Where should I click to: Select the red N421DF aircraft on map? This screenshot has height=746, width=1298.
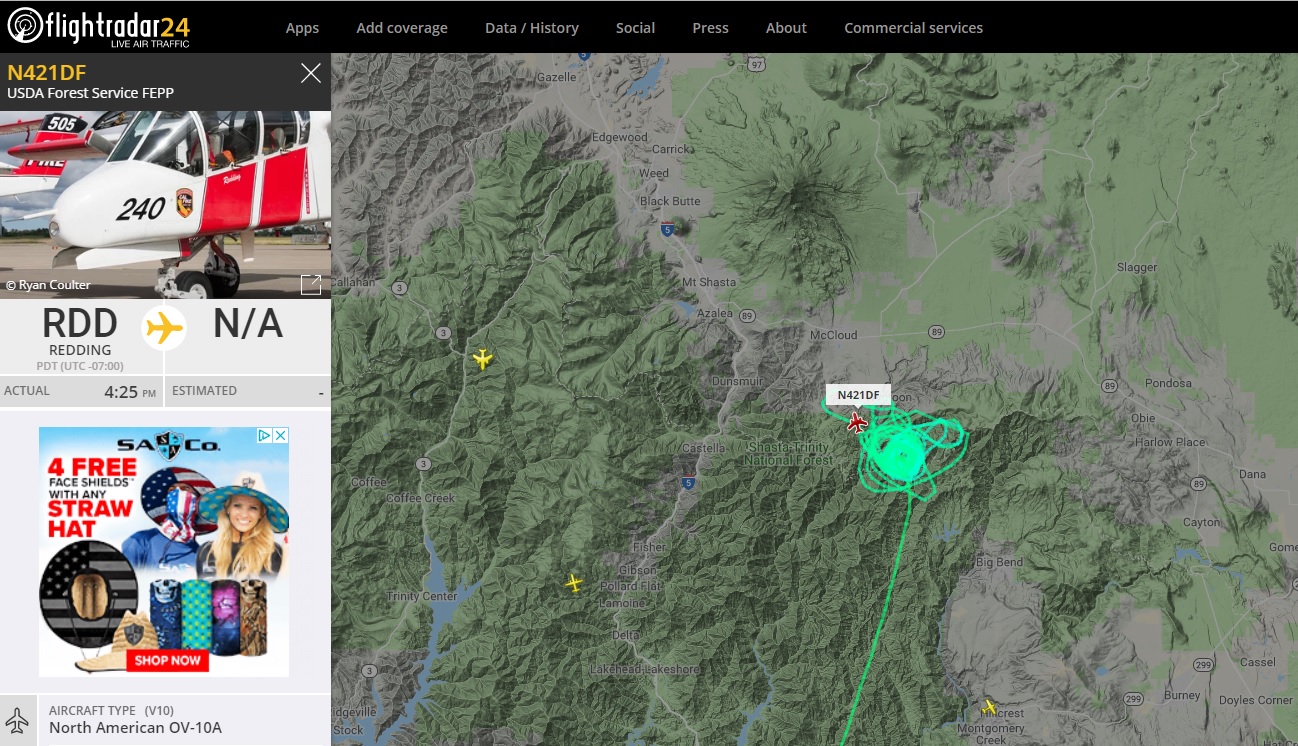[857, 422]
